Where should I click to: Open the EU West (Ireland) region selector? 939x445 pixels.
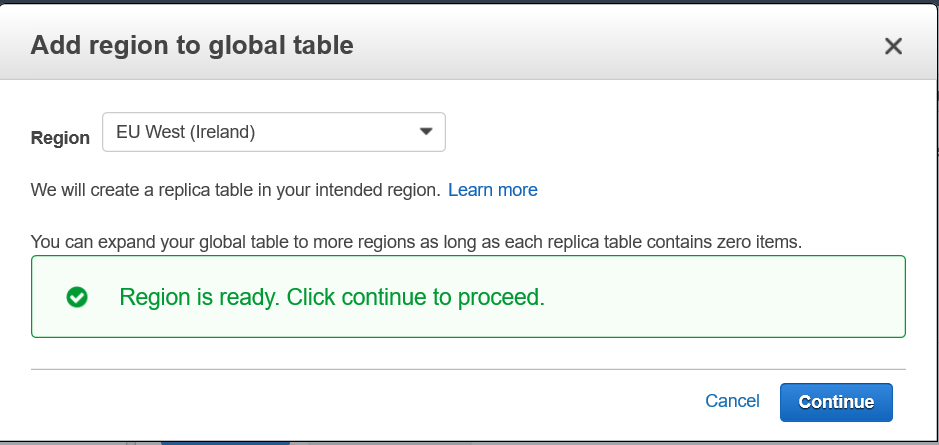[273, 132]
